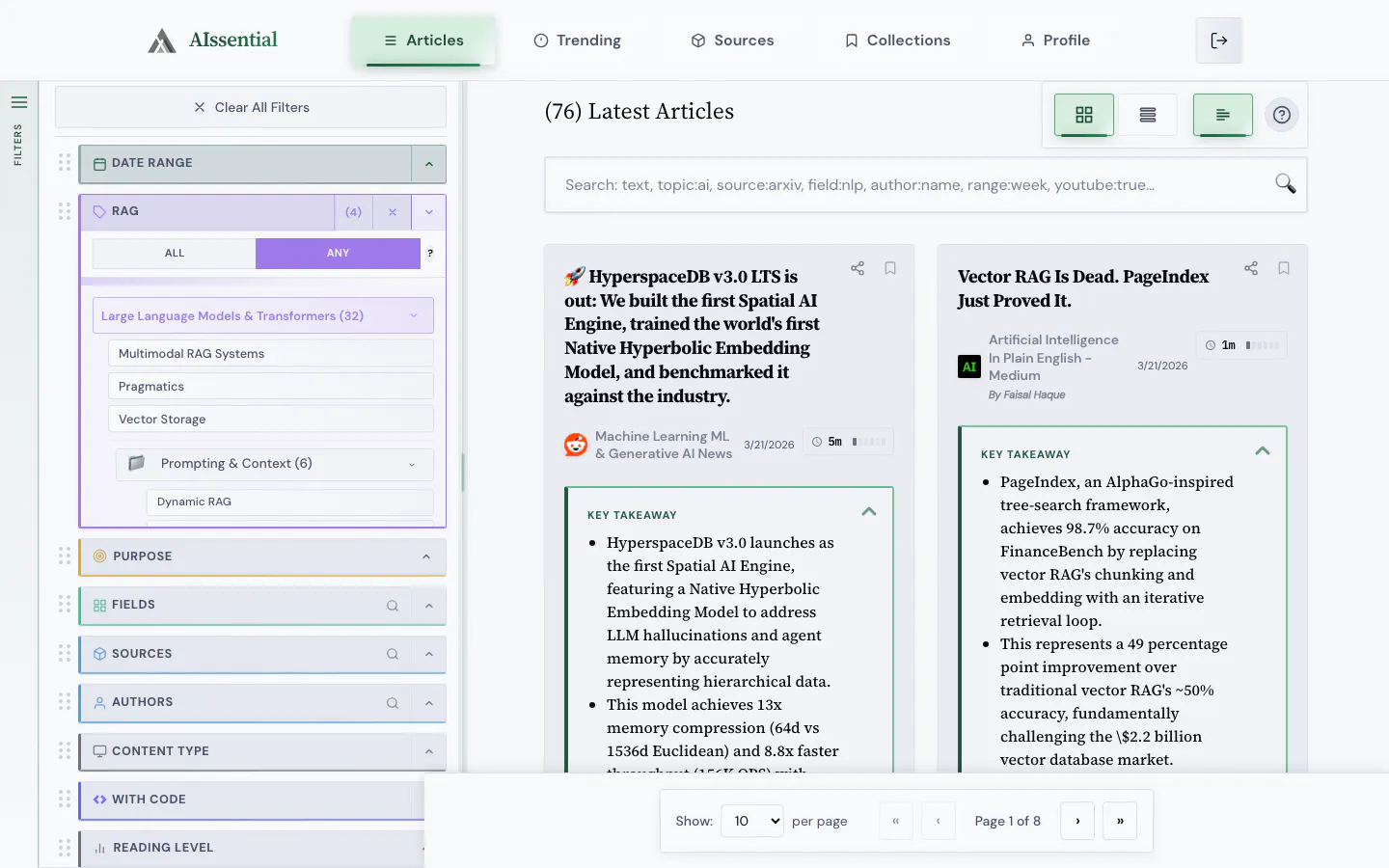Viewport: 1389px width, 868px height.
Task: Collapse Vector RAG key takeaway section
Action: click(x=1263, y=451)
